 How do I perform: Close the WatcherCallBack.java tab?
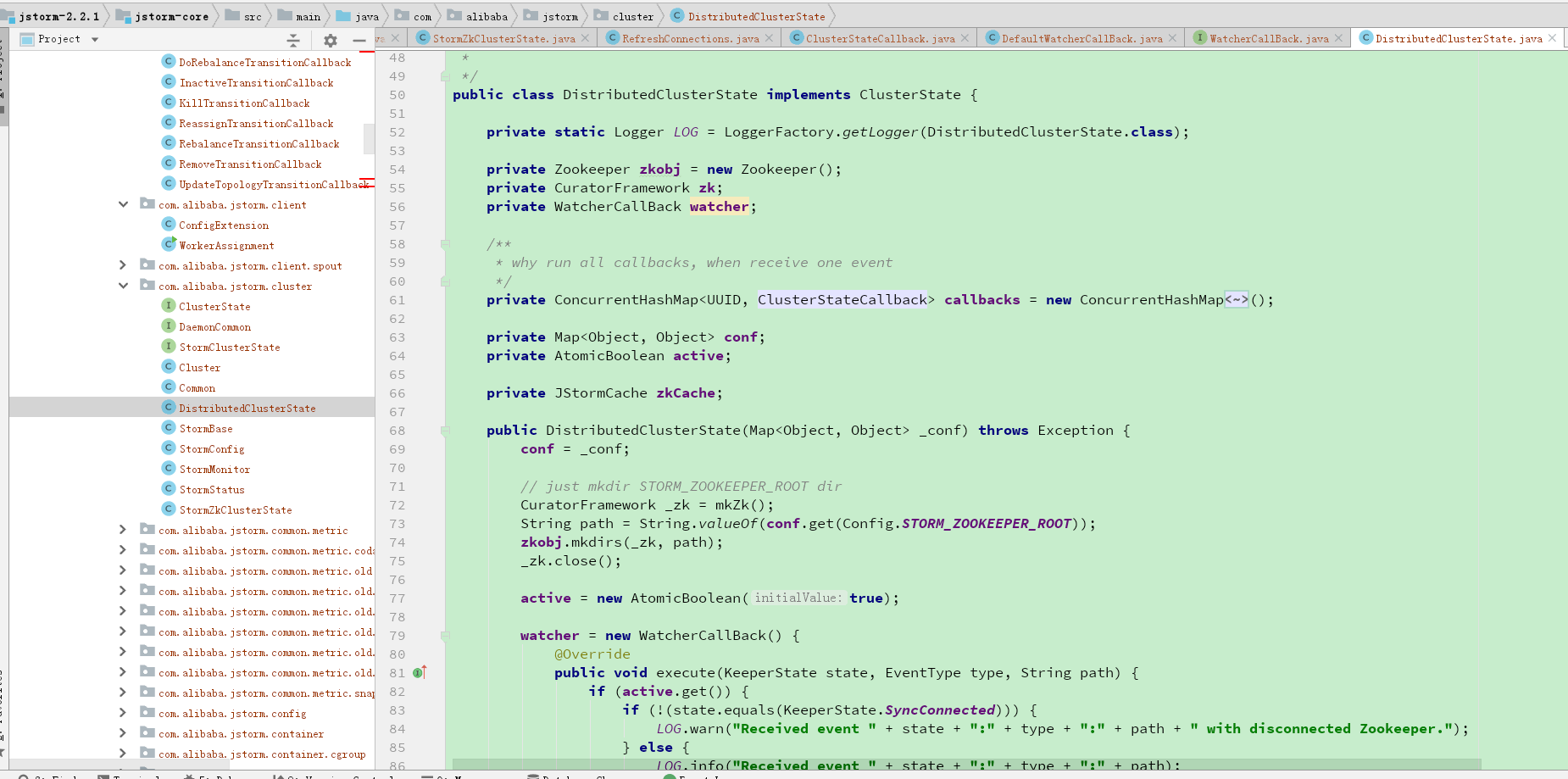pos(1338,38)
